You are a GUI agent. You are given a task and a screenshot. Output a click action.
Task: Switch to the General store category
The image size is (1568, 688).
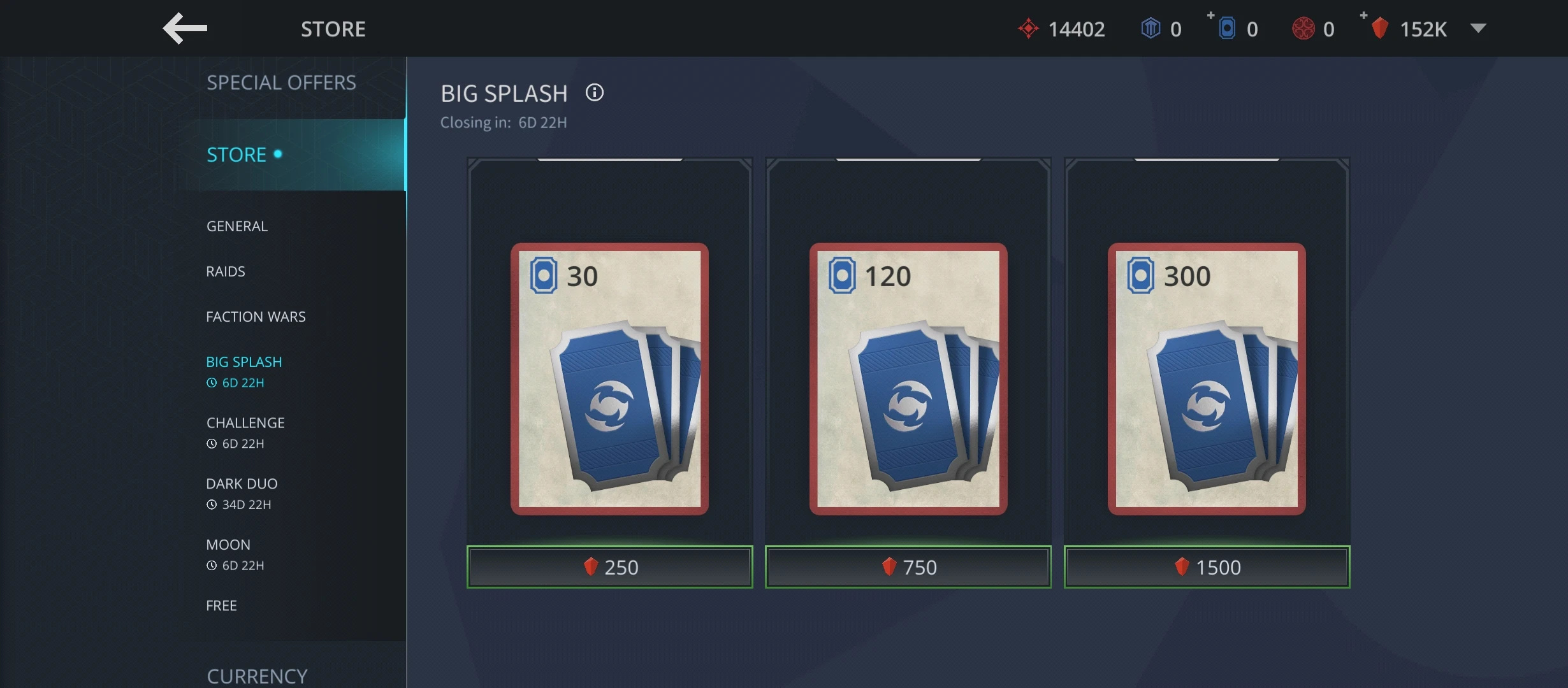[237, 226]
